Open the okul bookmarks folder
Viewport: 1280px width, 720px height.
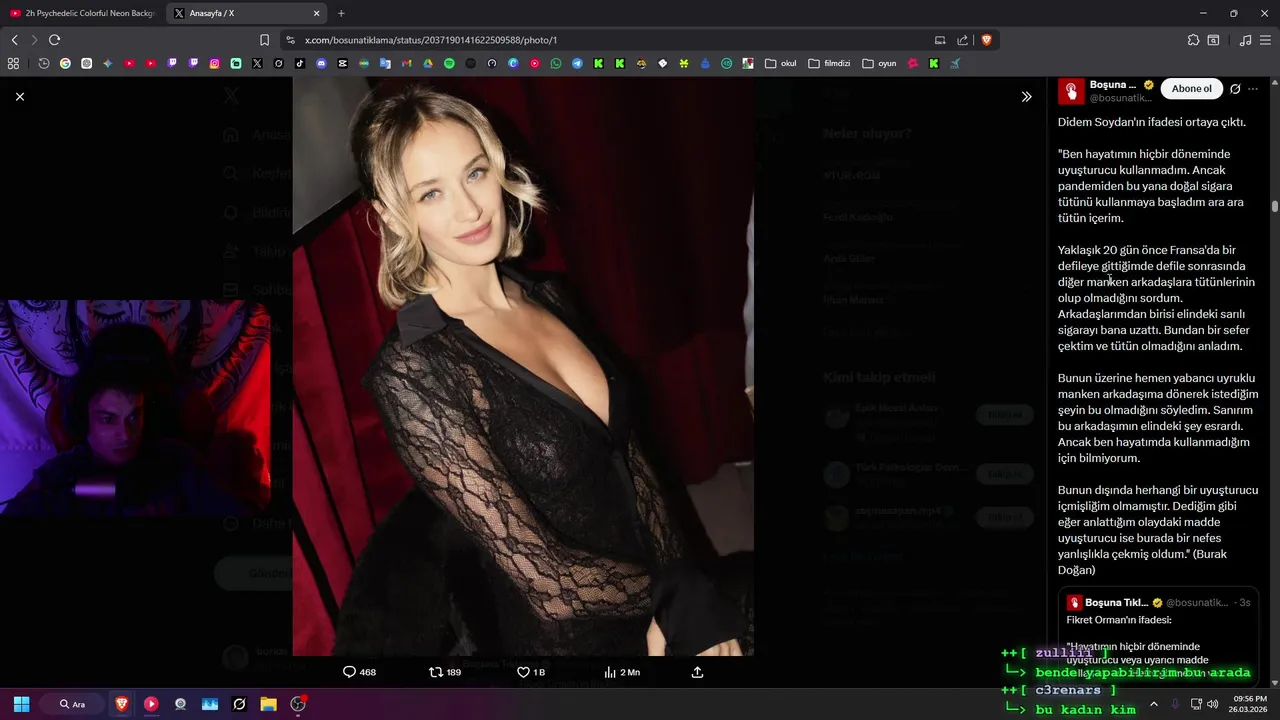click(781, 63)
